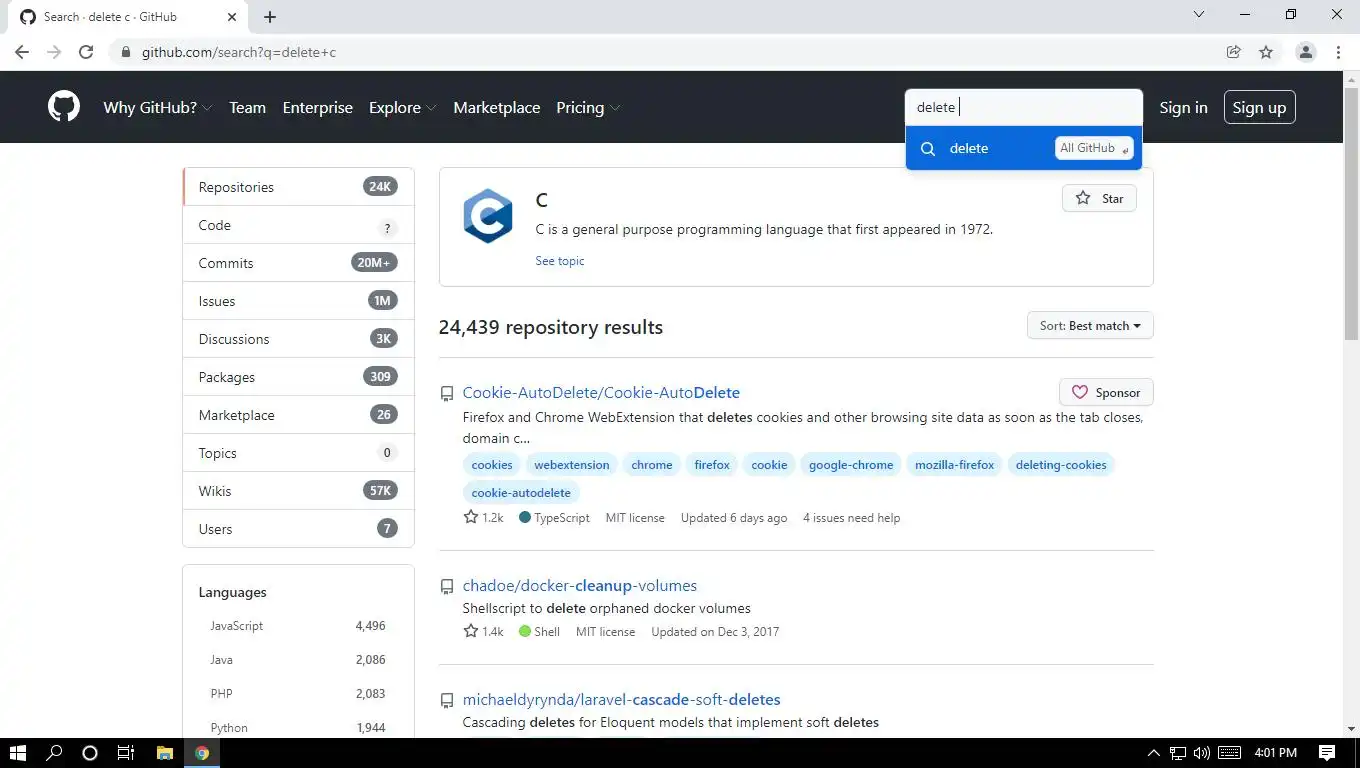Click repo icon beside chadoe/docker-cleanup-volumes

click(x=447, y=587)
